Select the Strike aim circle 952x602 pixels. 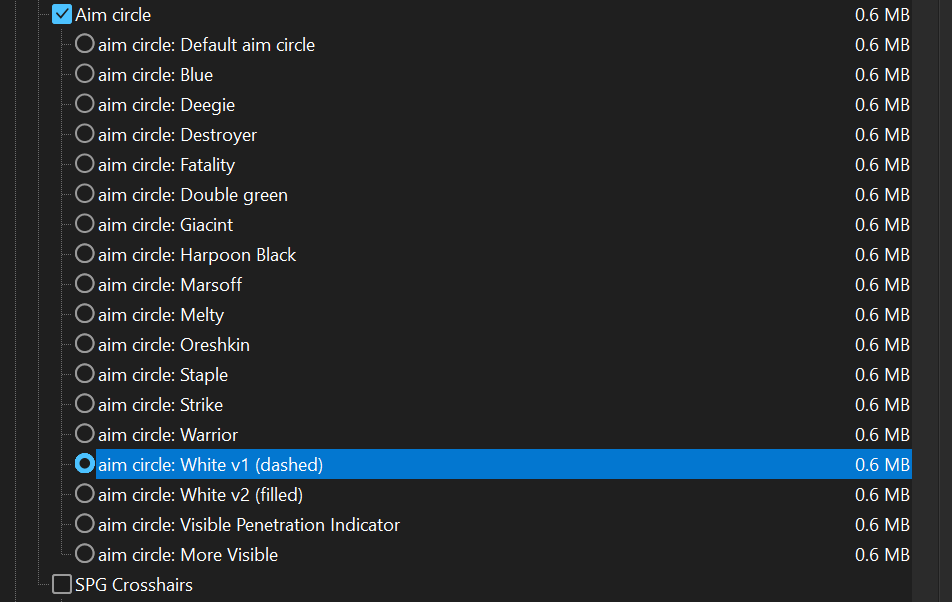coord(84,404)
